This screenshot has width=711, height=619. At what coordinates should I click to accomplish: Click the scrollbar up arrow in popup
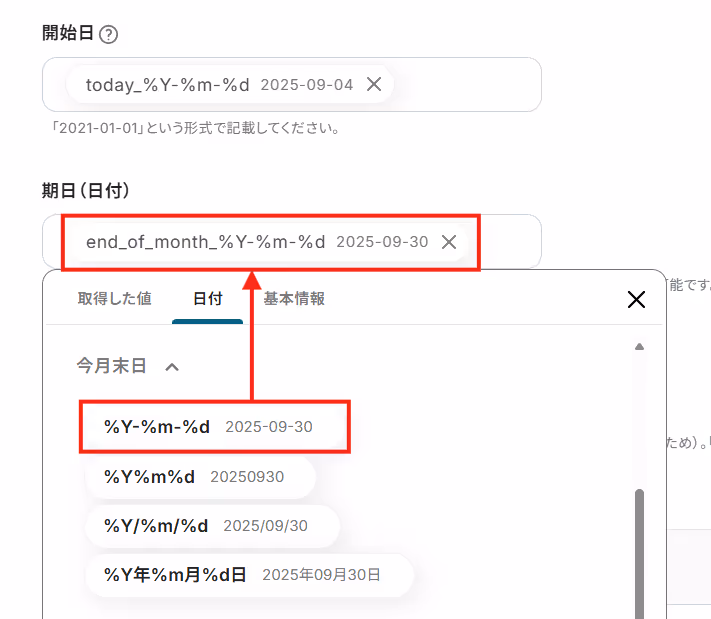639,347
